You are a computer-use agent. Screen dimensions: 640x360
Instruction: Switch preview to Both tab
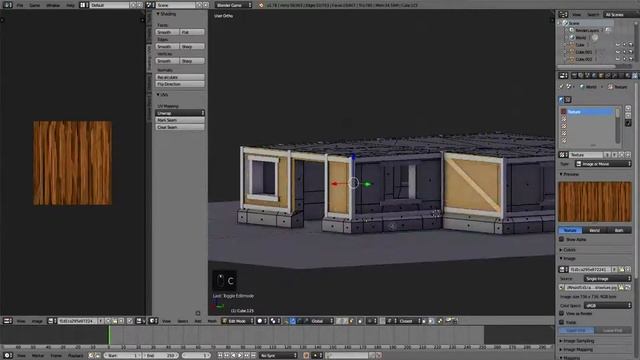click(x=619, y=230)
